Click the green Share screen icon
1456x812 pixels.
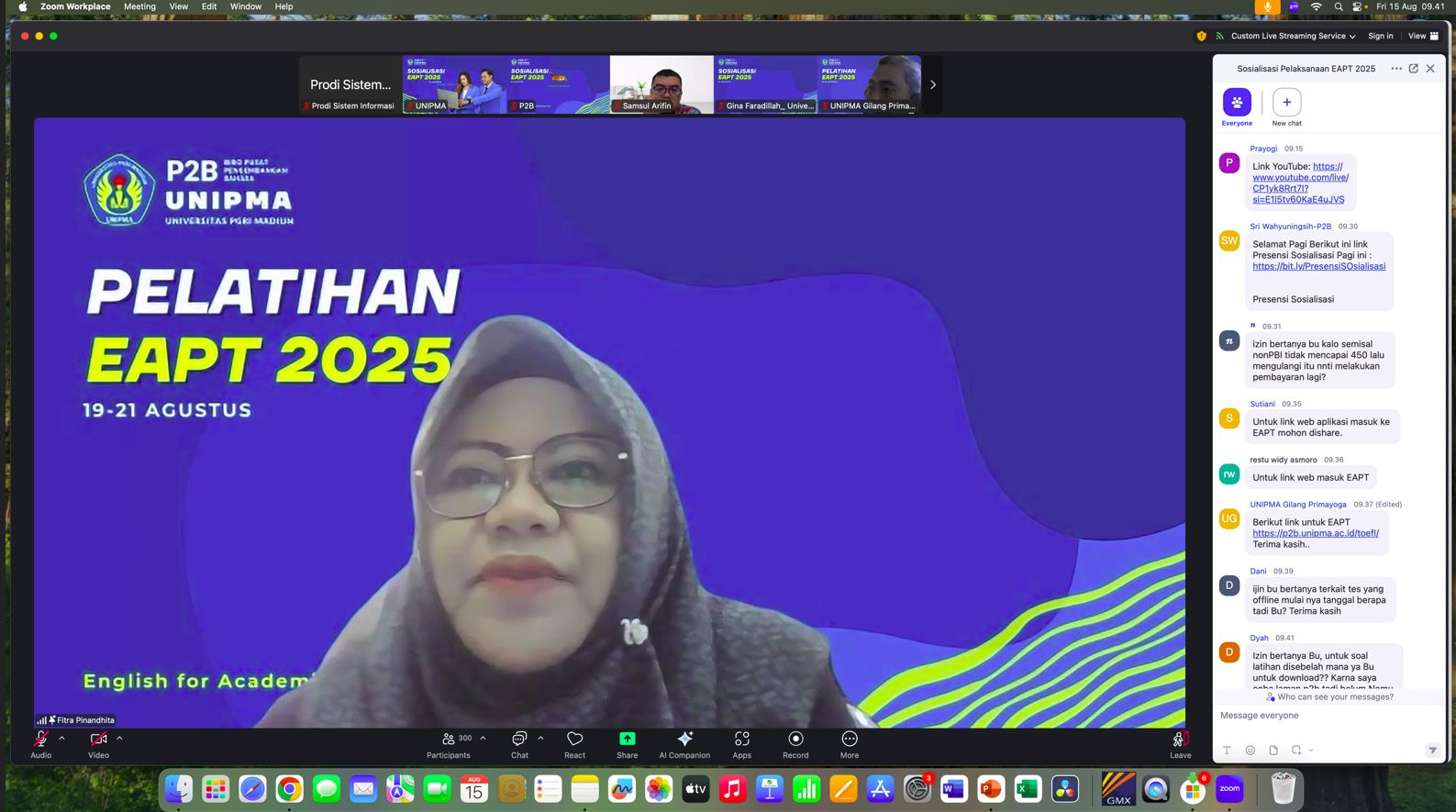click(x=628, y=739)
